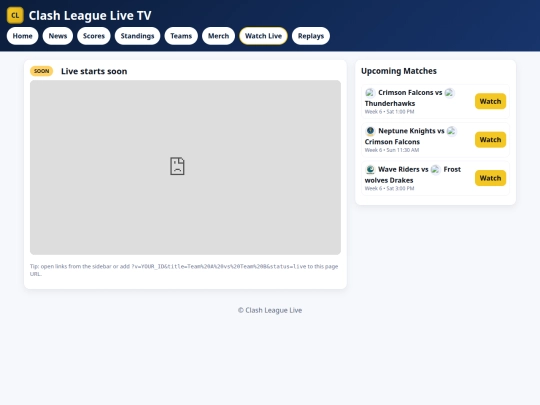Viewport: 540px width, 405px height.
Task: Click the first Crimson Falcons team logo
Action: point(370,93)
